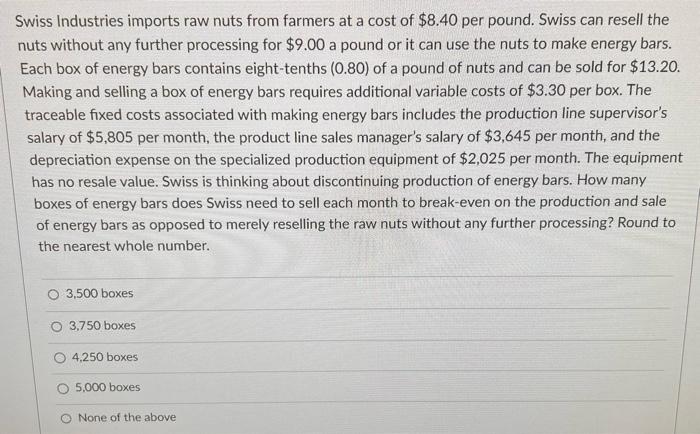Click the "None of the above" label text
This screenshot has width=700, height=434.
(127, 418)
